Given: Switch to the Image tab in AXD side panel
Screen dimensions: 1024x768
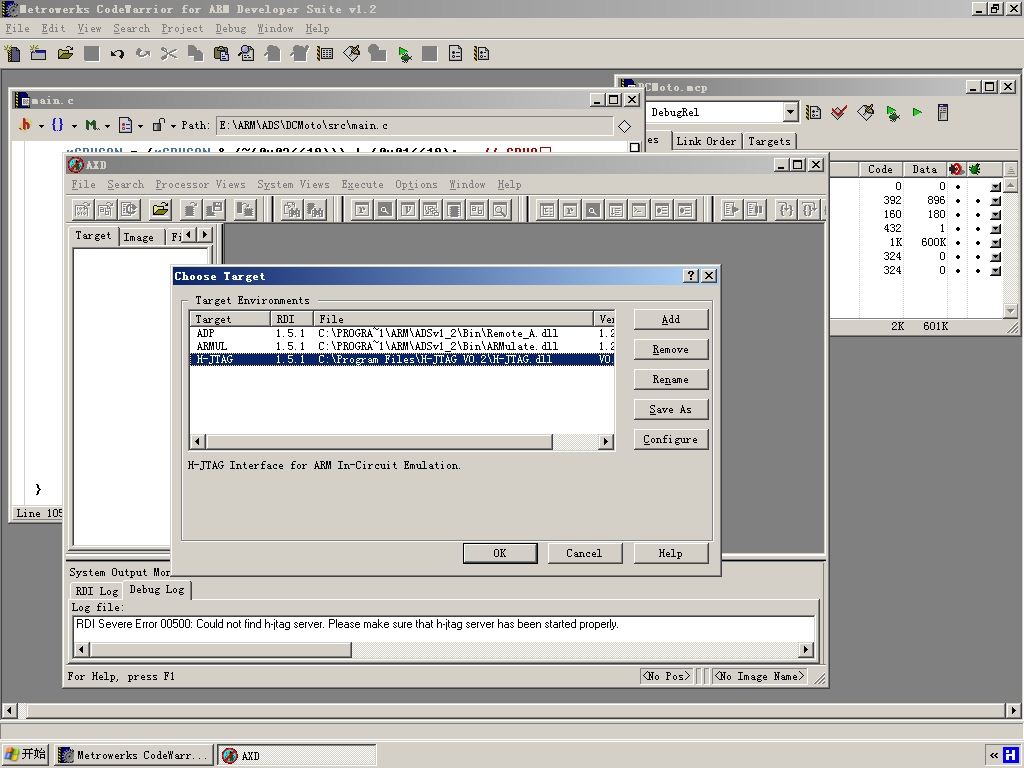Looking at the screenshot, I should point(138,237).
